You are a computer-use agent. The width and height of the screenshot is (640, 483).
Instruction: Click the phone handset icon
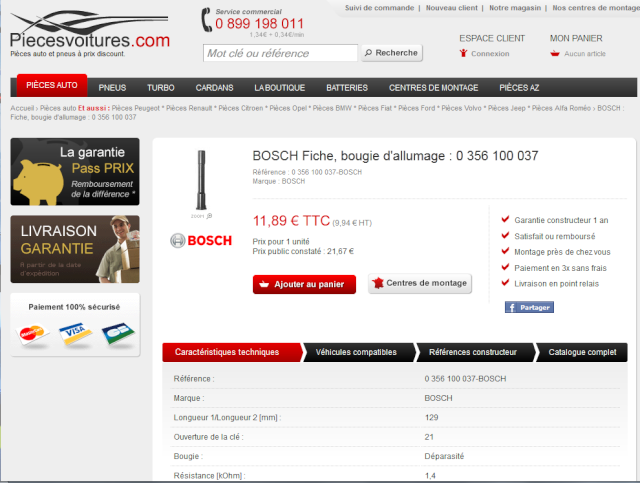207,20
